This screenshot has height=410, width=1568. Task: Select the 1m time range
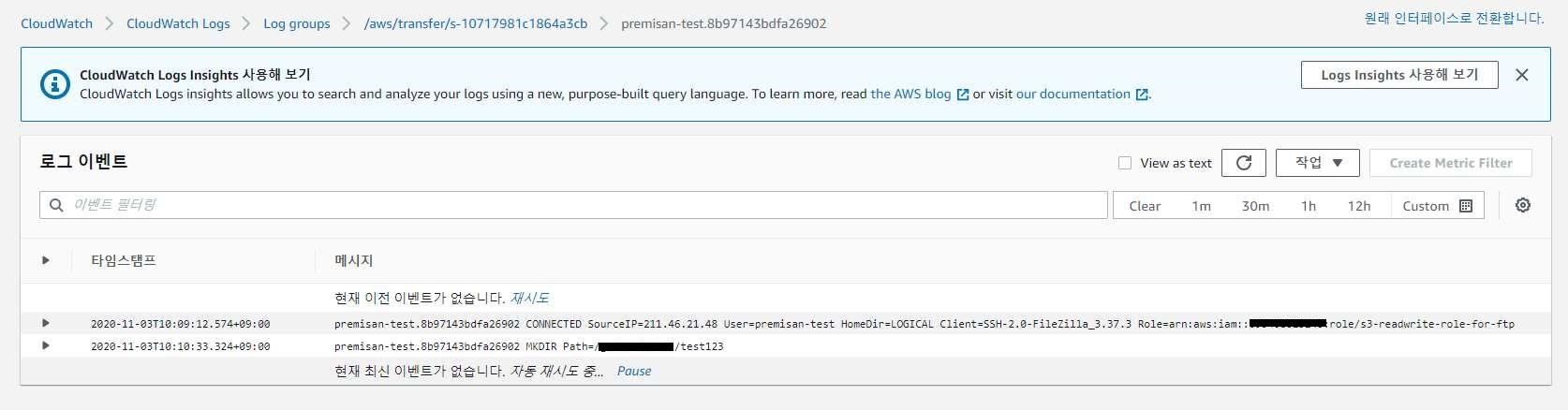tap(1202, 206)
